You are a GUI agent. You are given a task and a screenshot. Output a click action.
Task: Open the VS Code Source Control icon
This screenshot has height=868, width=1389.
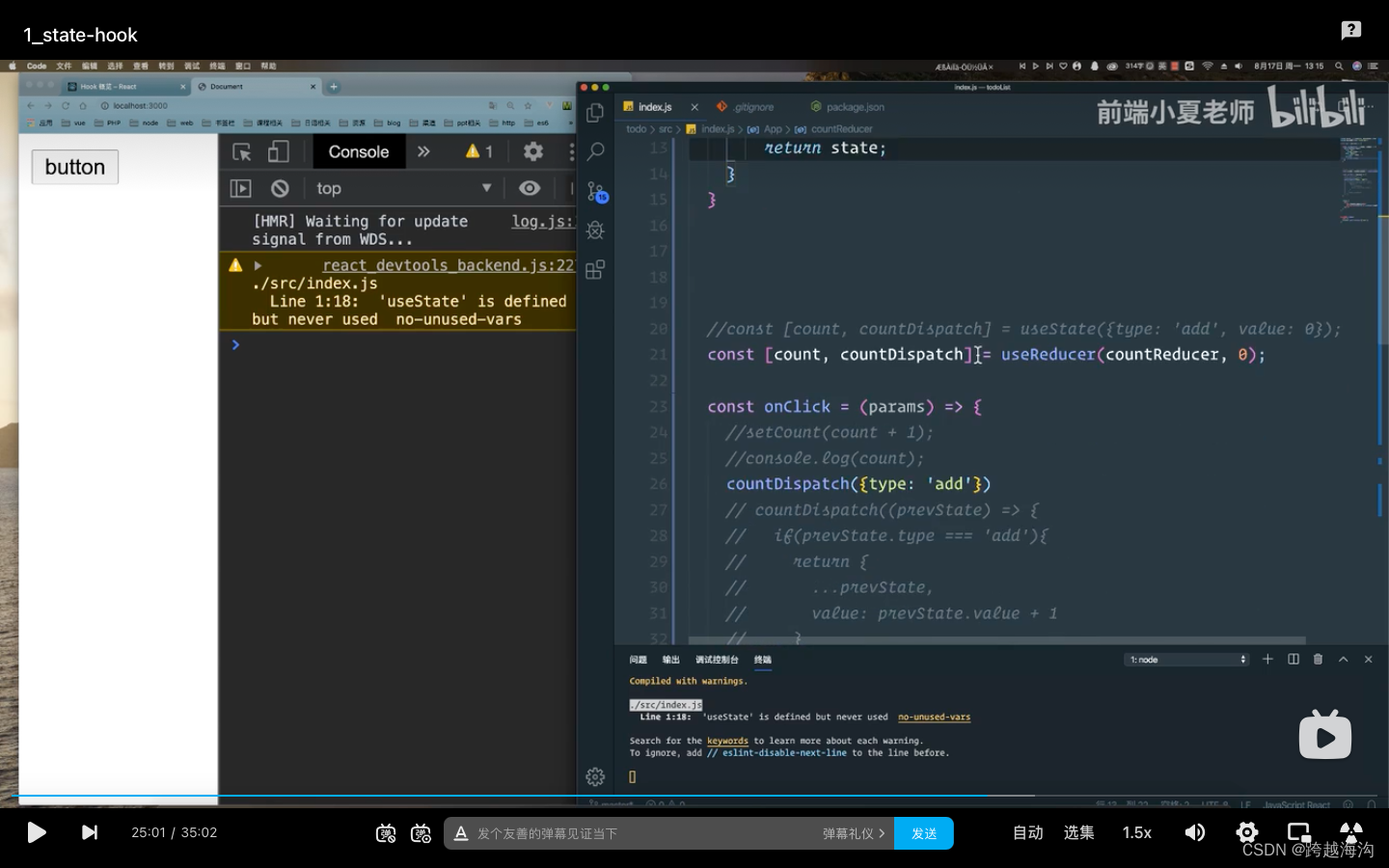point(596,191)
